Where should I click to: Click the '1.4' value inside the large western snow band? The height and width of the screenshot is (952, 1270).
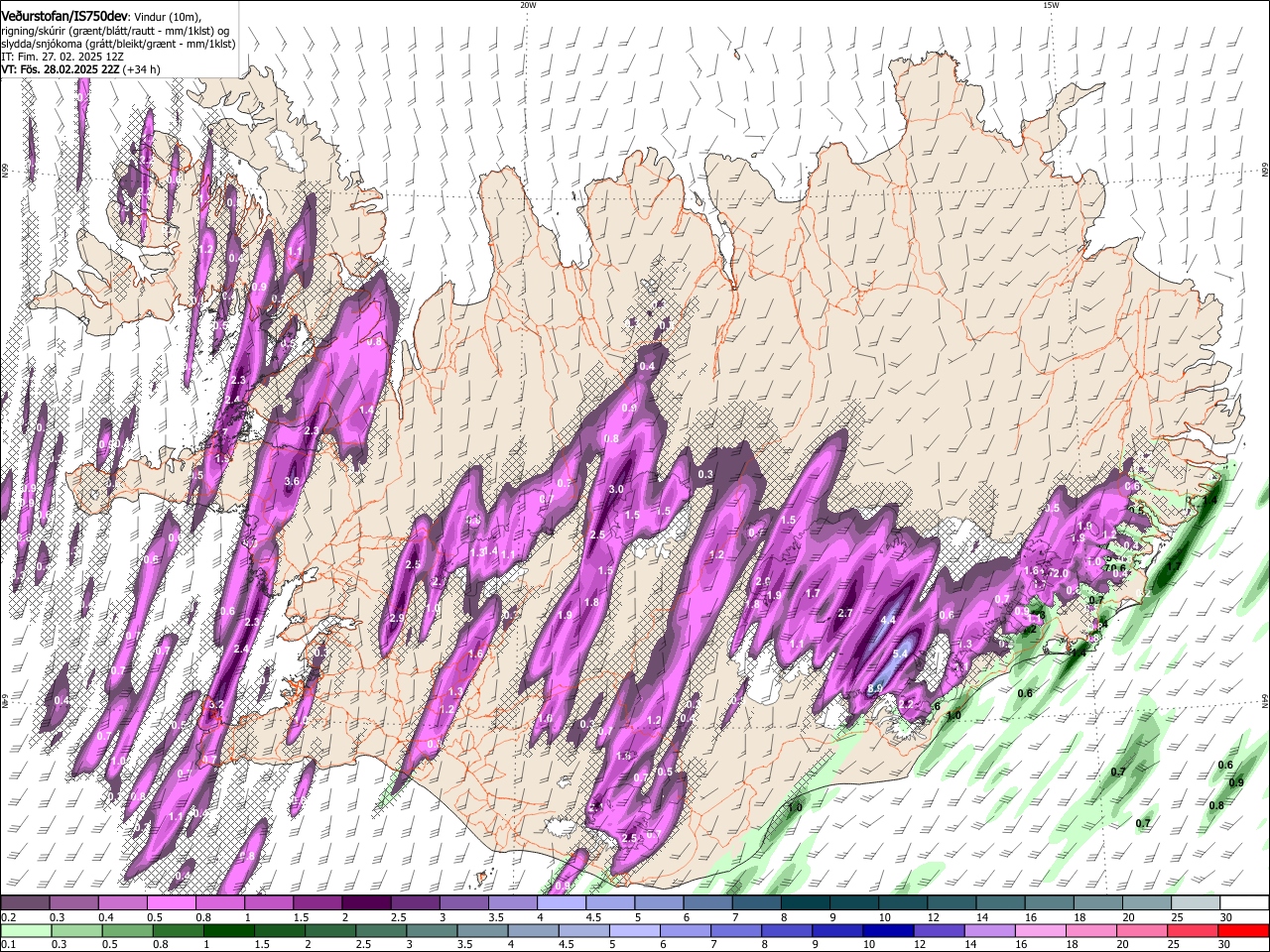(366, 411)
